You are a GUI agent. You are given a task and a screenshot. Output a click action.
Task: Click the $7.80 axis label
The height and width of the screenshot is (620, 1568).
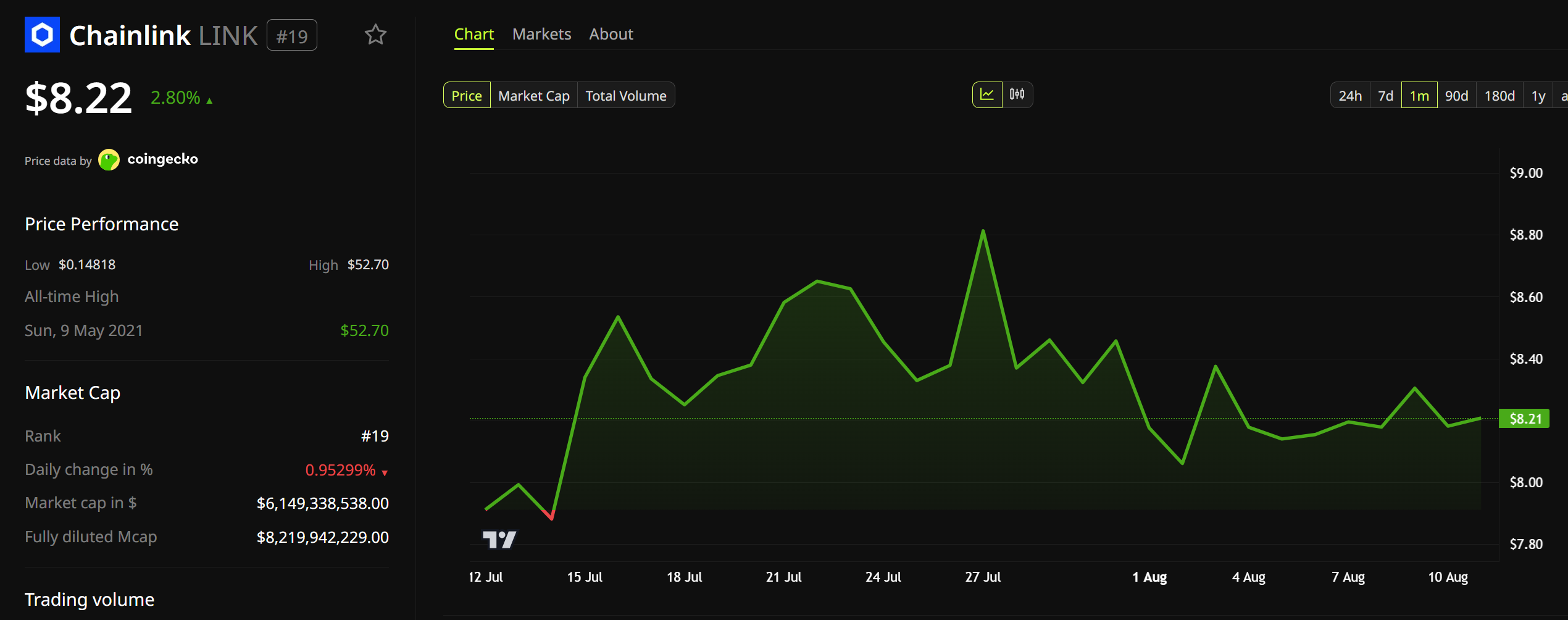pos(1526,544)
